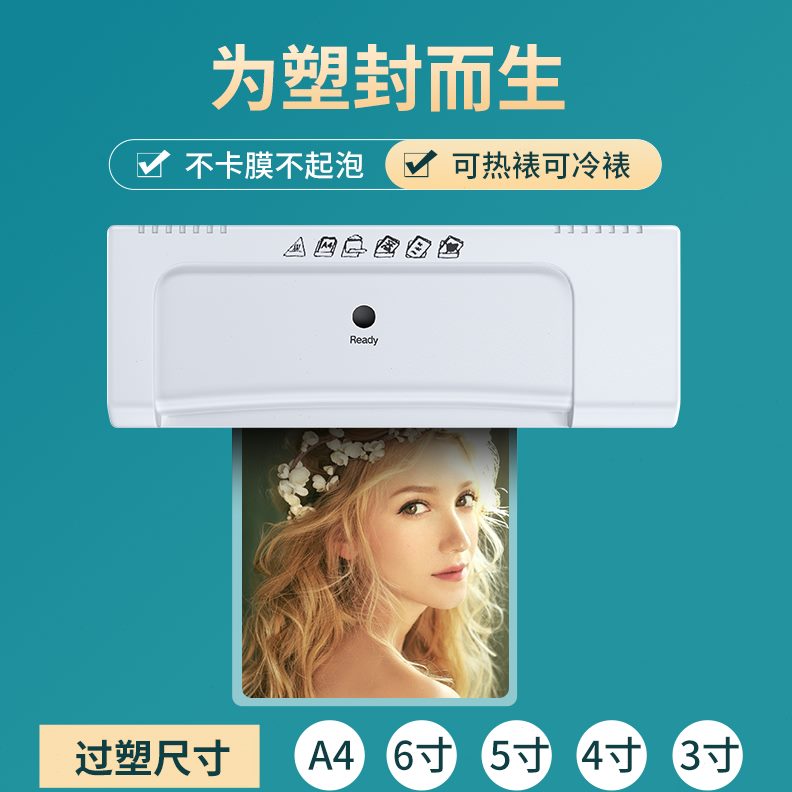Toggle the 可热裱可冷裱 checkbox
The height and width of the screenshot is (792, 792).
(x=419, y=164)
